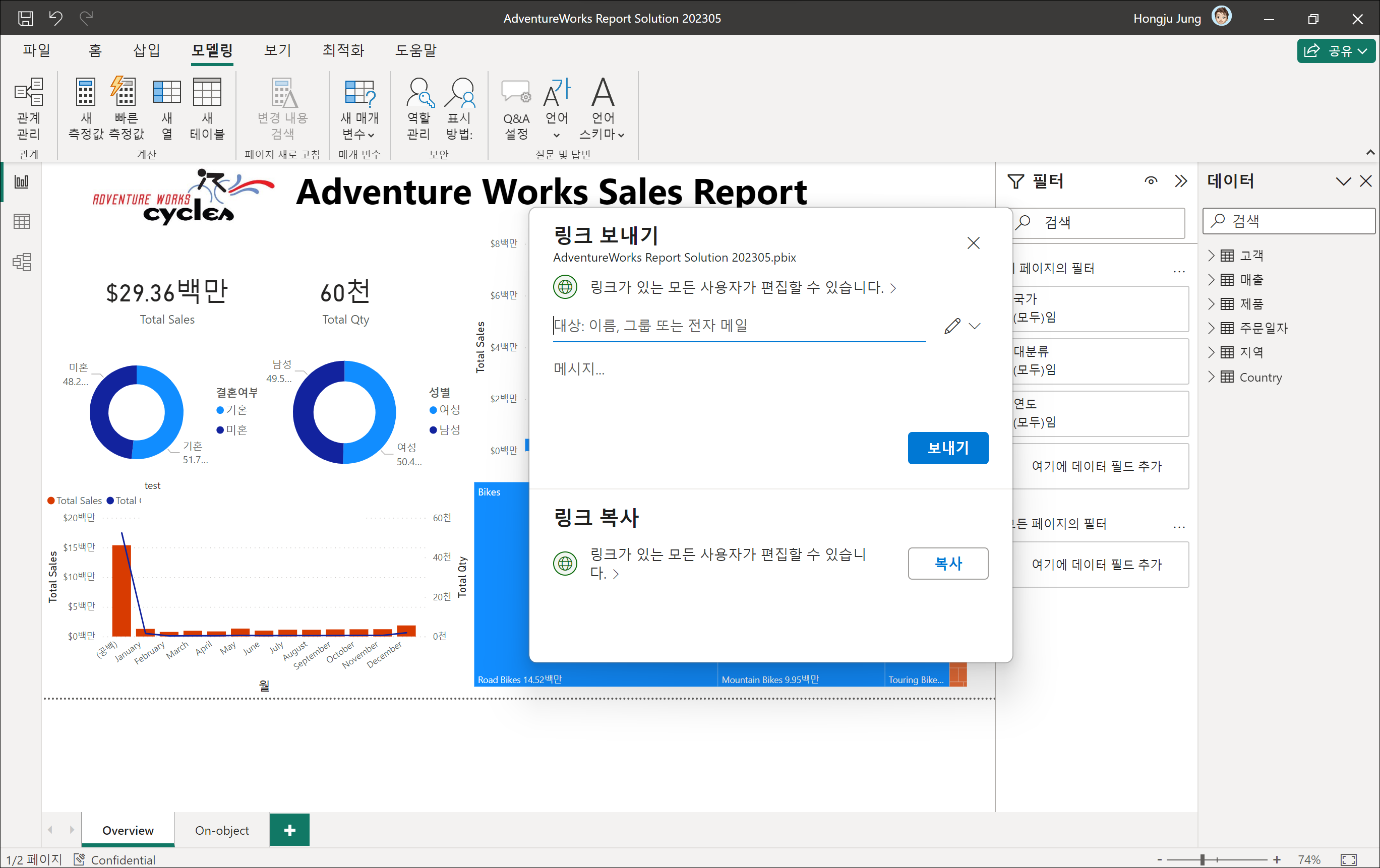This screenshot has width=1380, height=868.
Task: Expand the 고객 table in Data pane
Action: point(1211,255)
